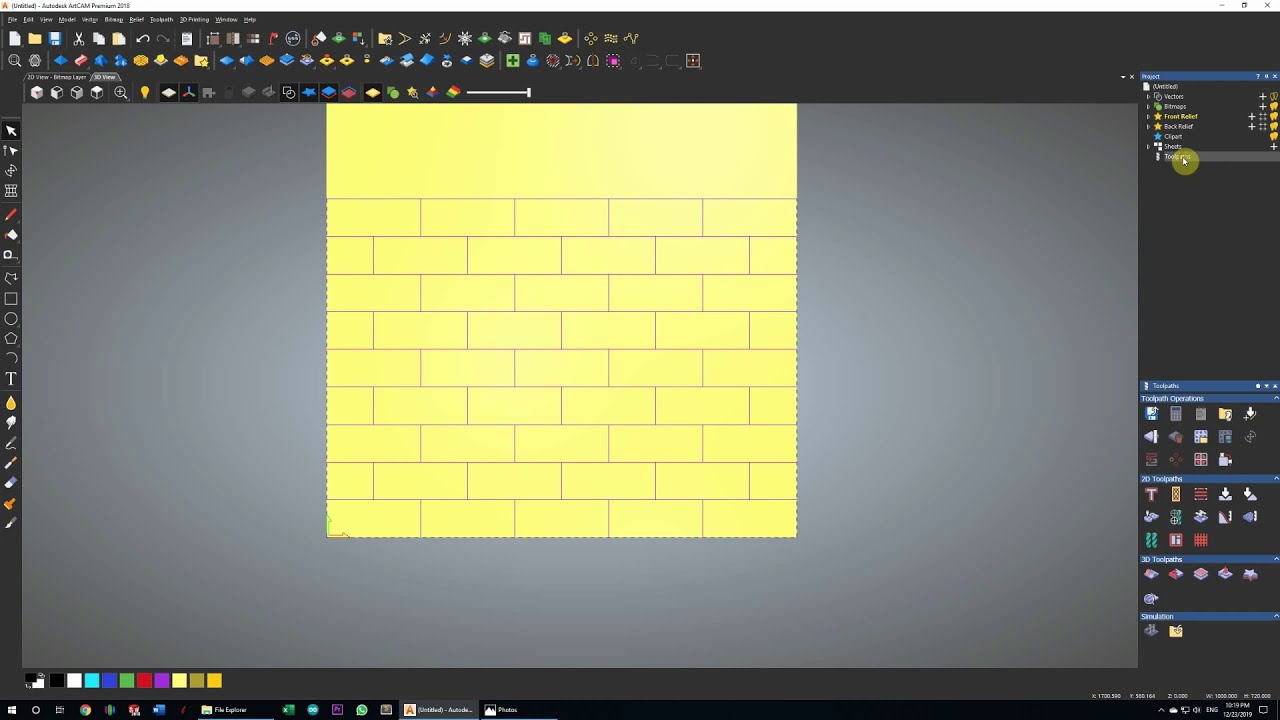The image size is (1280, 720).
Task: Add a new bitmap layer
Action: [1263, 106]
